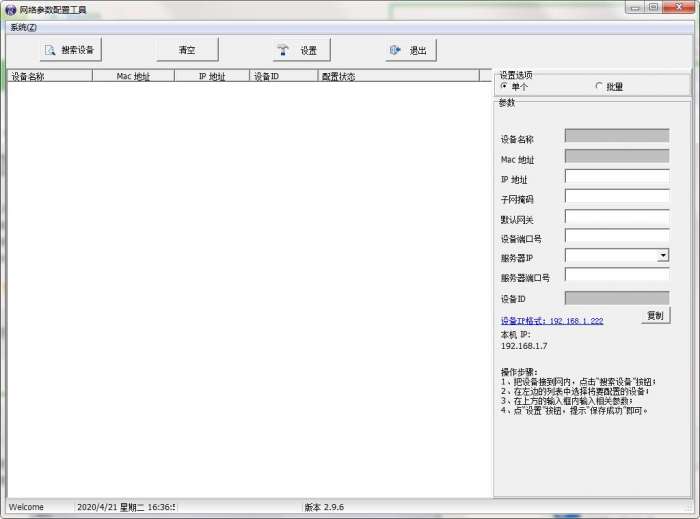The image size is (700, 519).
Task: Click the IP 地址 input field
Action: 617,176
